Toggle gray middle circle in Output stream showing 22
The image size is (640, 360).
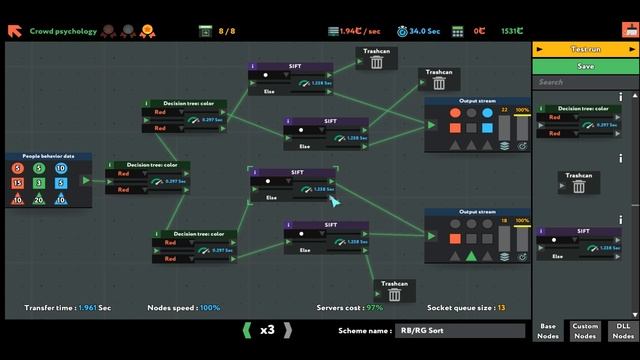[471, 113]
